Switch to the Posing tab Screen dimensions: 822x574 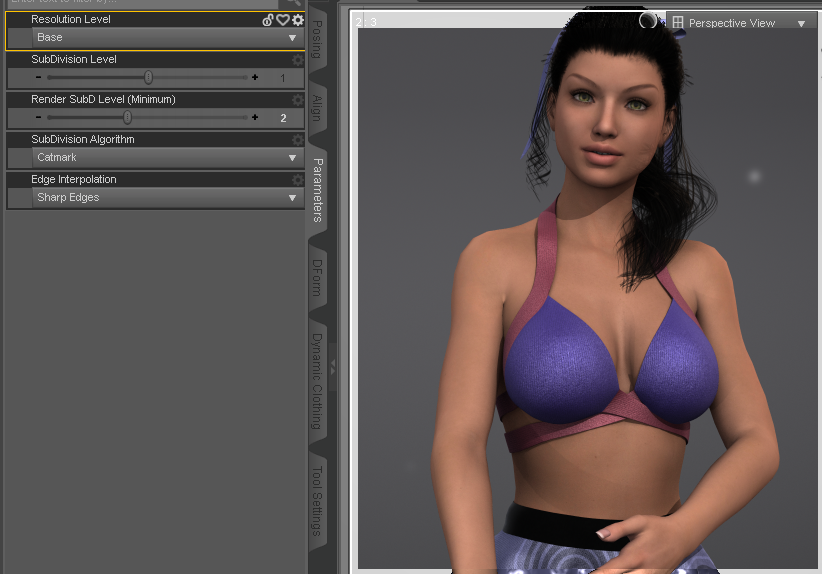point(317,39)
